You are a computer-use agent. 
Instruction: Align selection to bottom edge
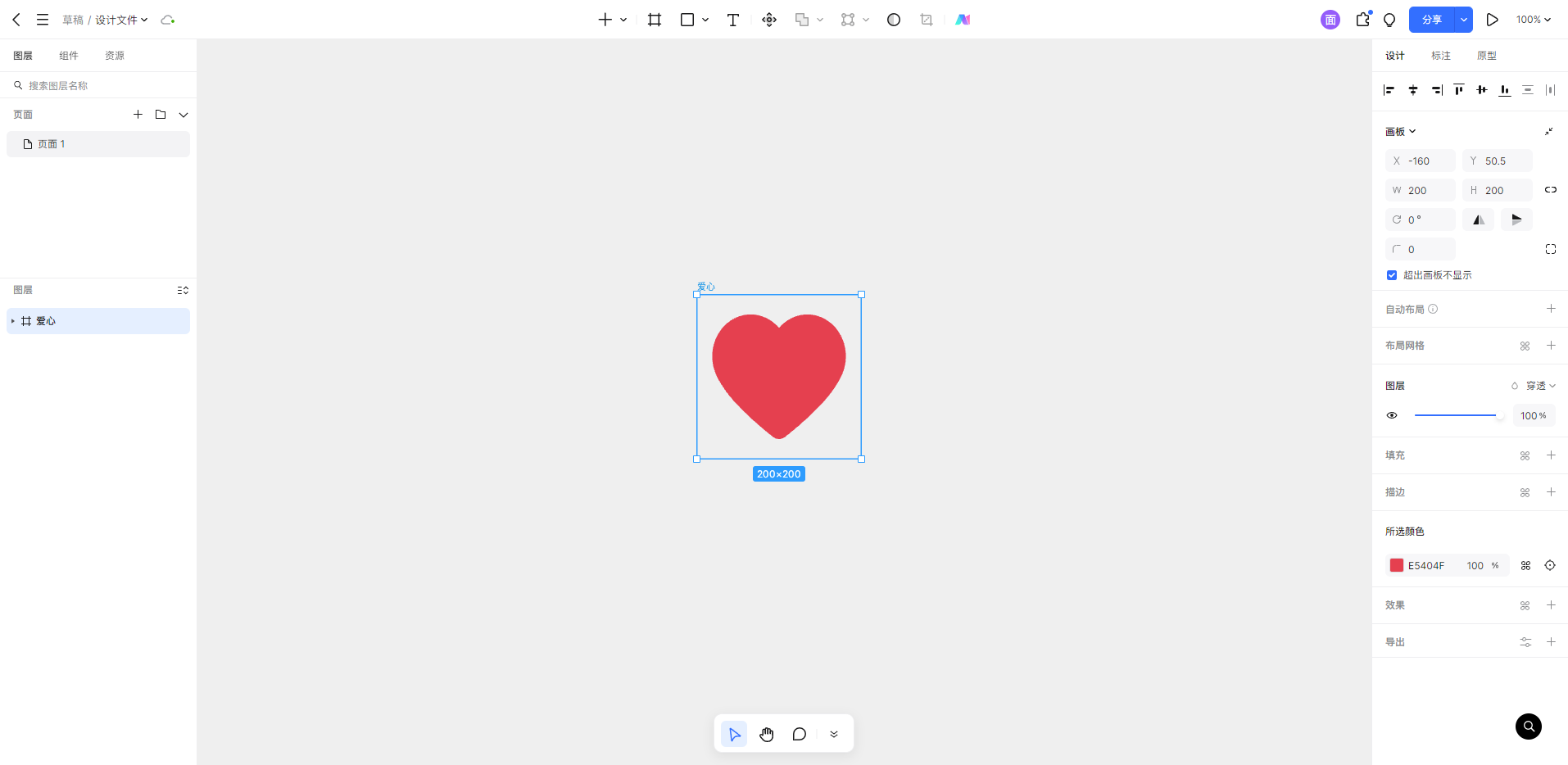1505,90
